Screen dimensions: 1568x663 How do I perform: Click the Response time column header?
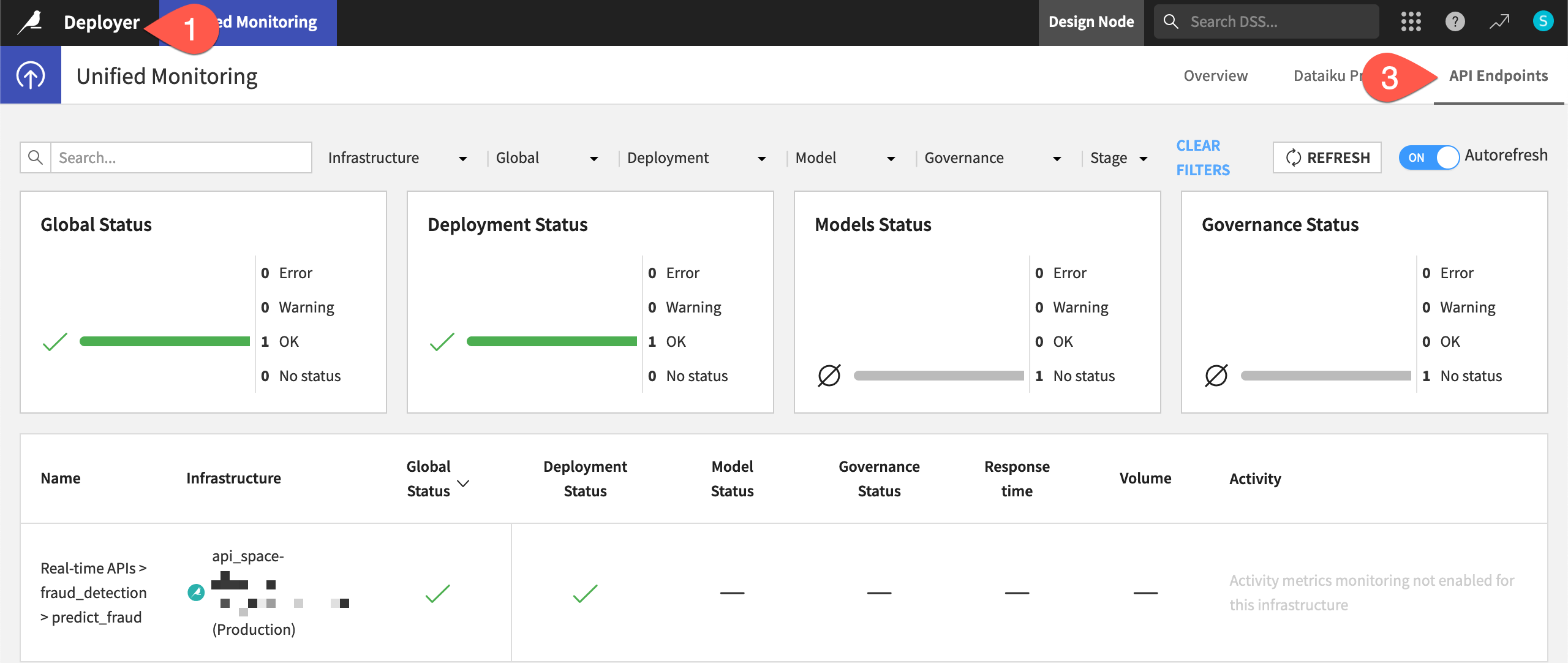click(1017, 479)
